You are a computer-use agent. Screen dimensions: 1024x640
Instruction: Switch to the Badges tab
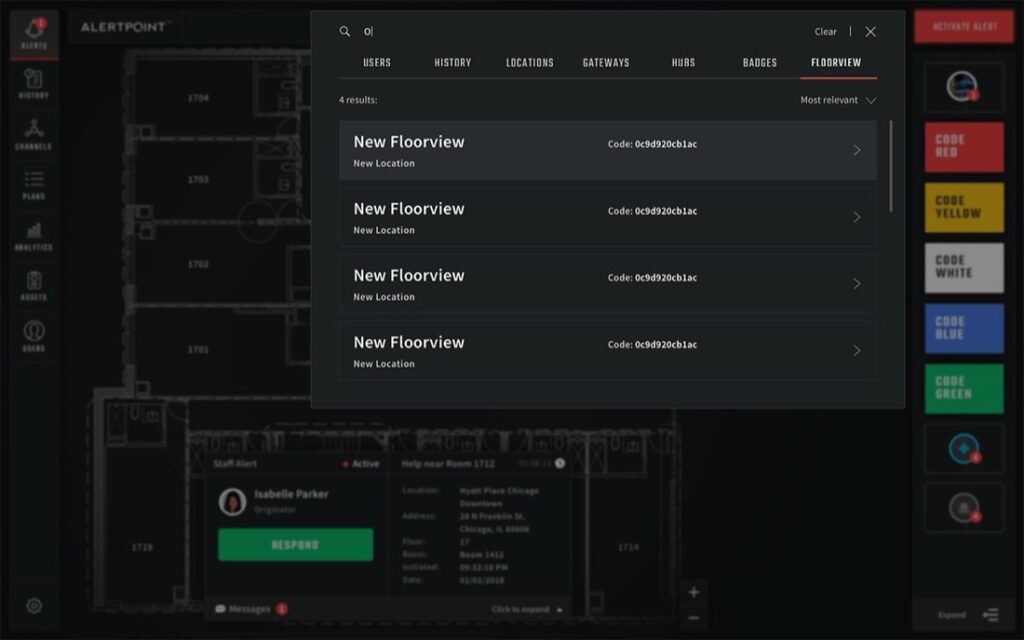click(760, 63)
